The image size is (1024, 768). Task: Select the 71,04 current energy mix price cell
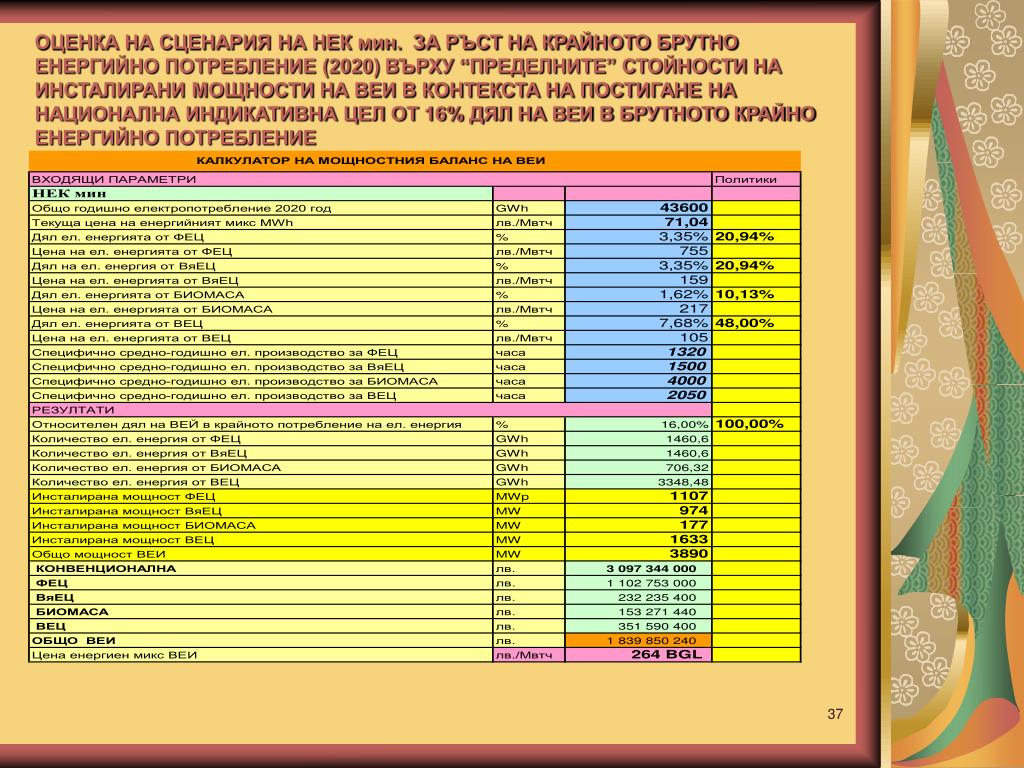click(x=638, y=222)
